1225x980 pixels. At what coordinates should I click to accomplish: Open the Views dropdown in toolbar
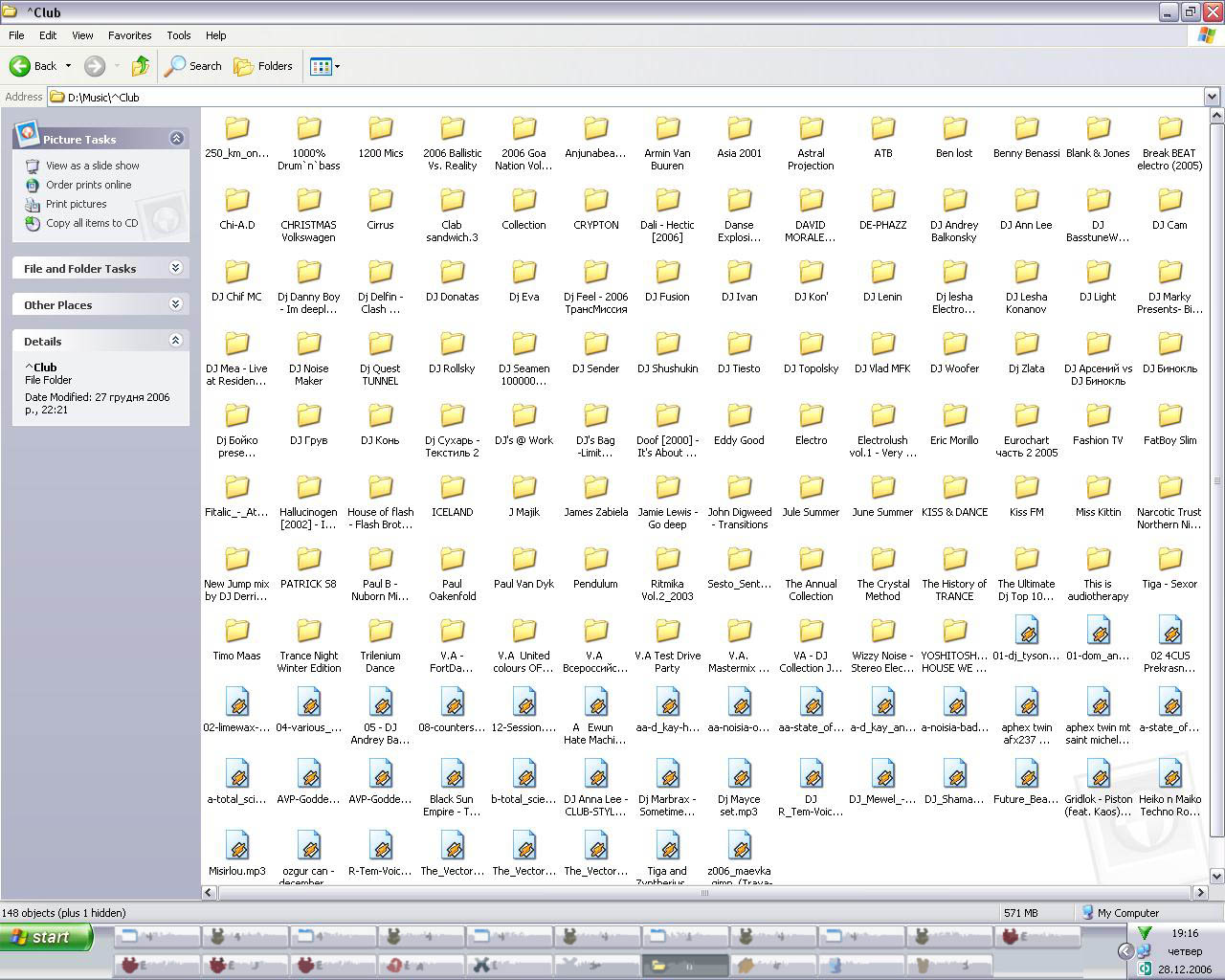[325, 66]
